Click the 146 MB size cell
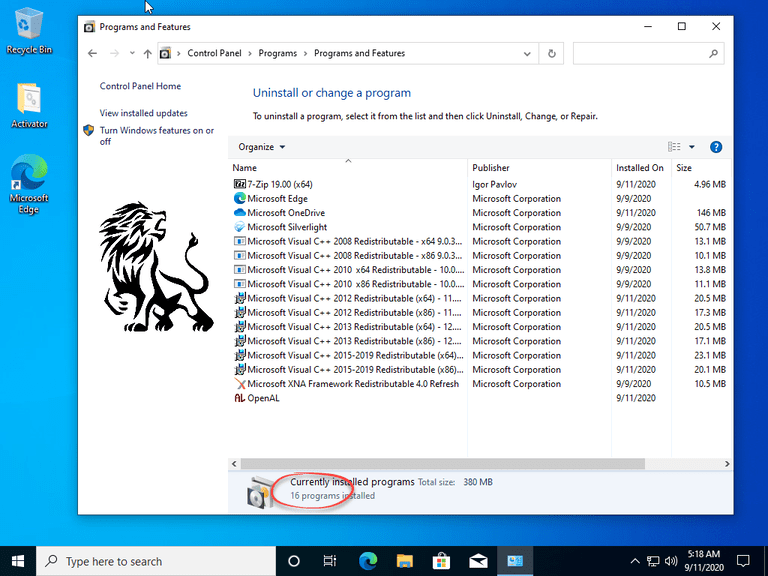This screenshot has height=576, width=768. [711, 213]
